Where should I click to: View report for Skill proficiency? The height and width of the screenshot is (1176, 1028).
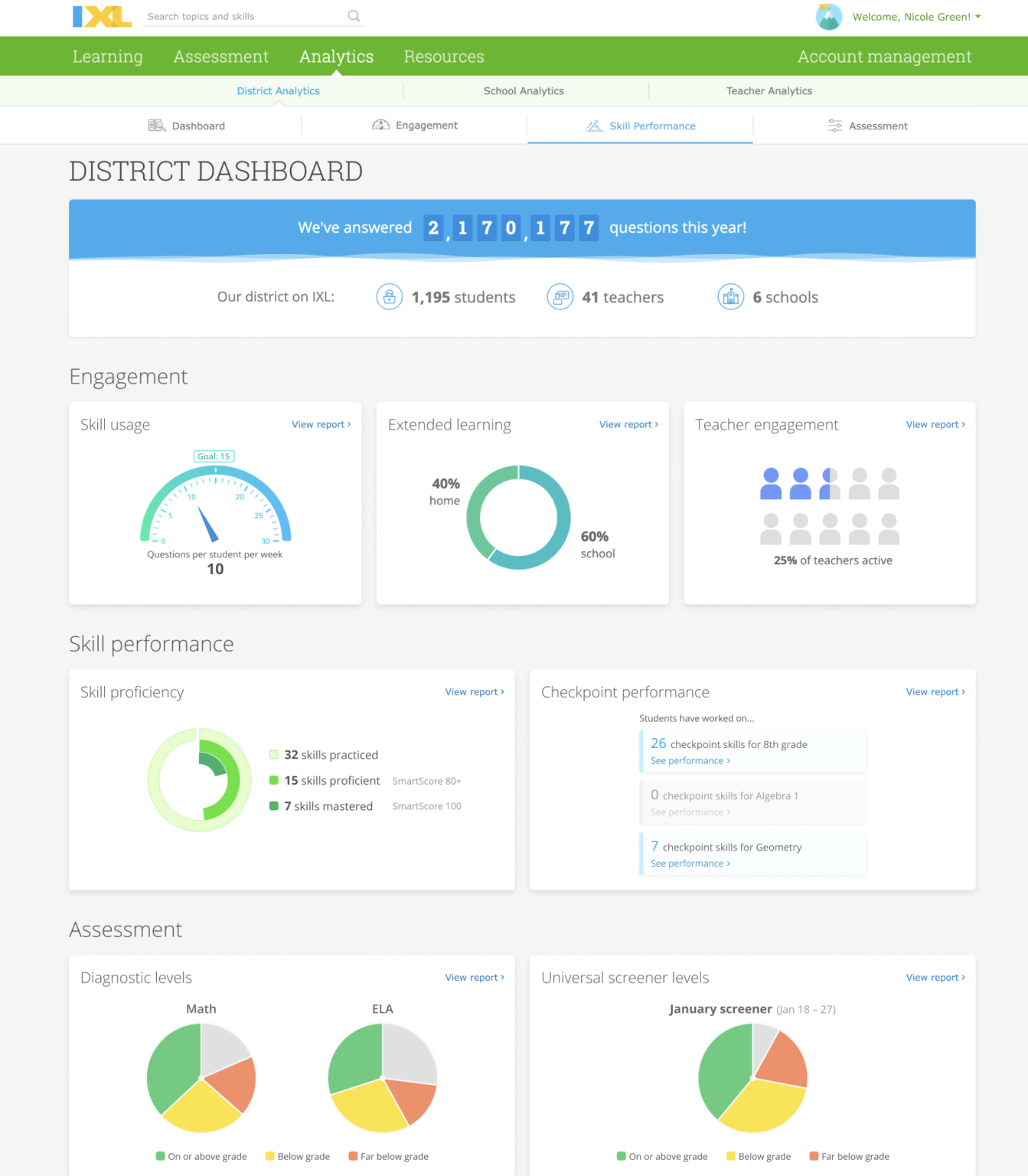(475, 691)
